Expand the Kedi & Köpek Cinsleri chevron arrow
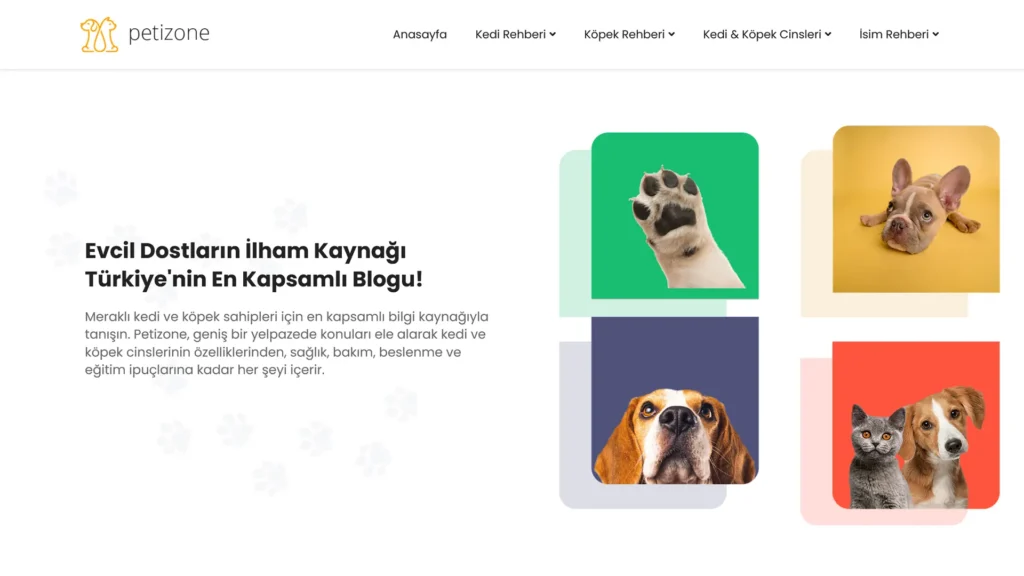This screenshot has height=576, width=1024. [828, 34]
